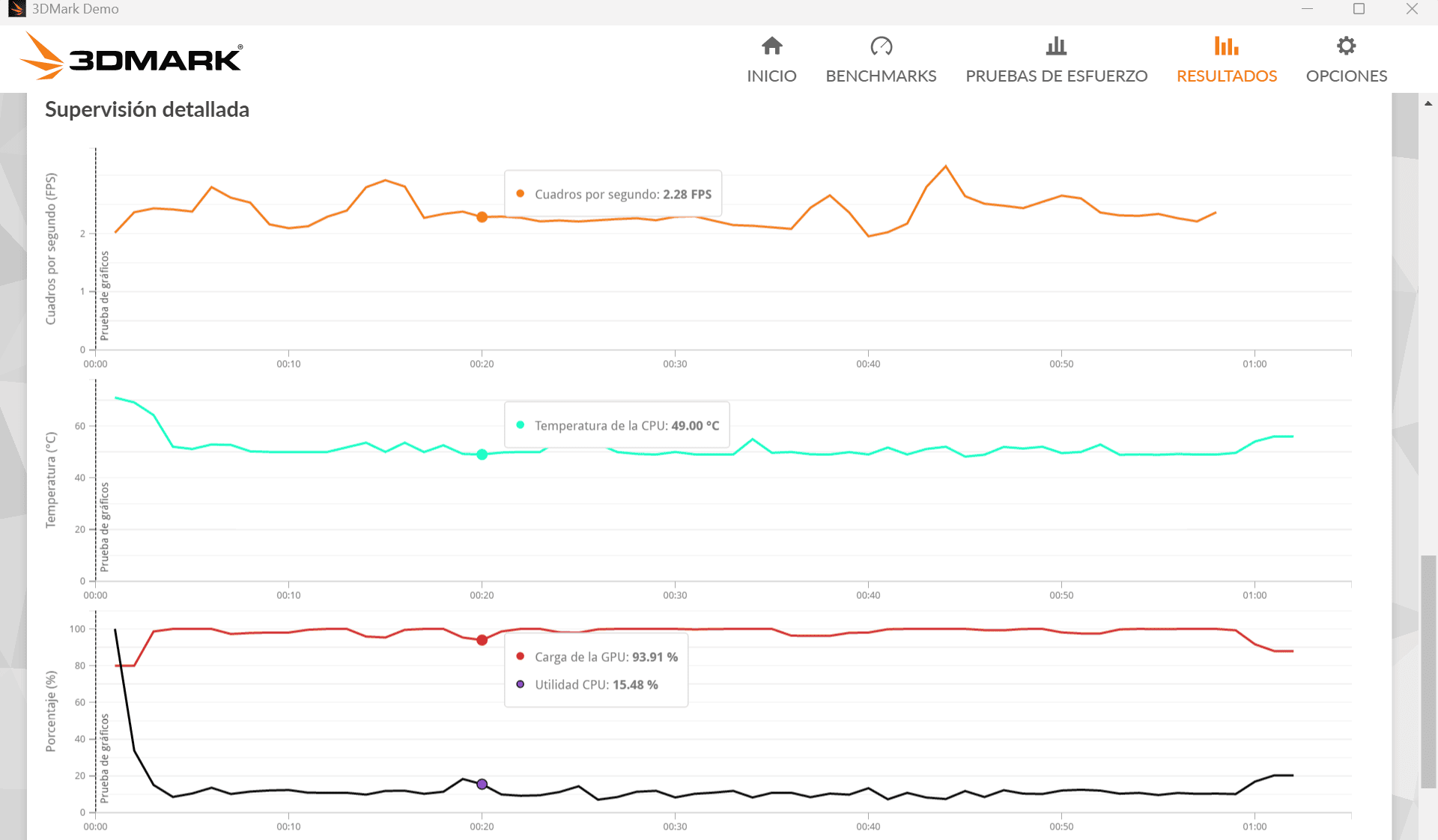Click the Pruebas de esfuerzo chart icon
Viewport: 1438px width, 840px height.
point(1056,46)
